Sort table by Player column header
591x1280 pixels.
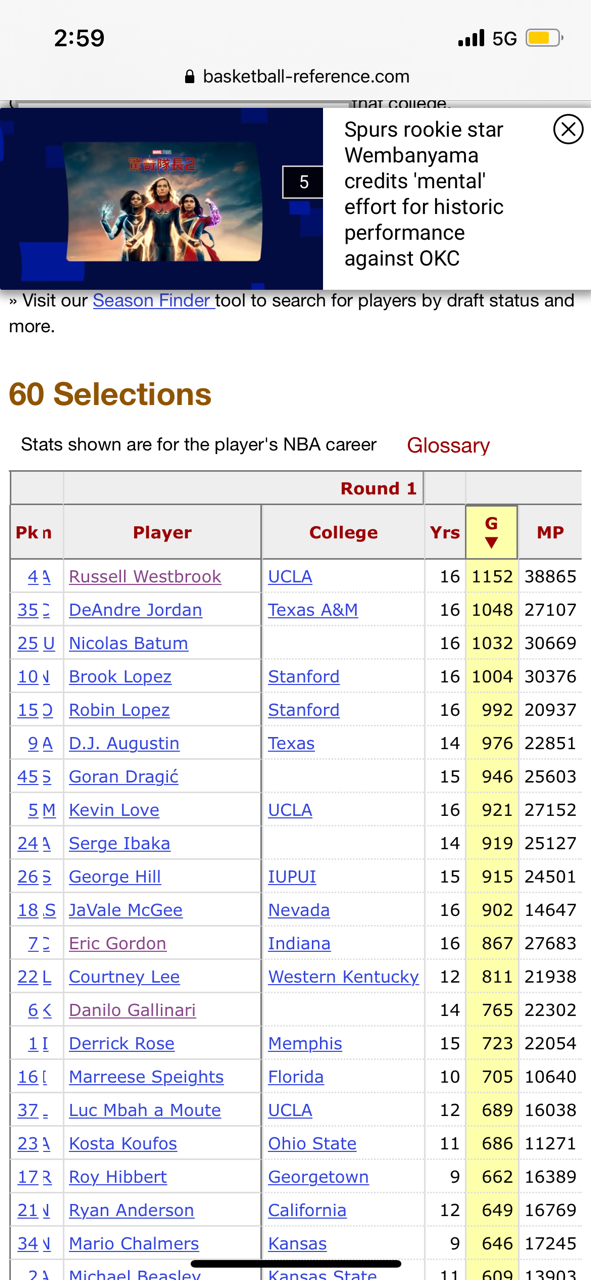162,533
